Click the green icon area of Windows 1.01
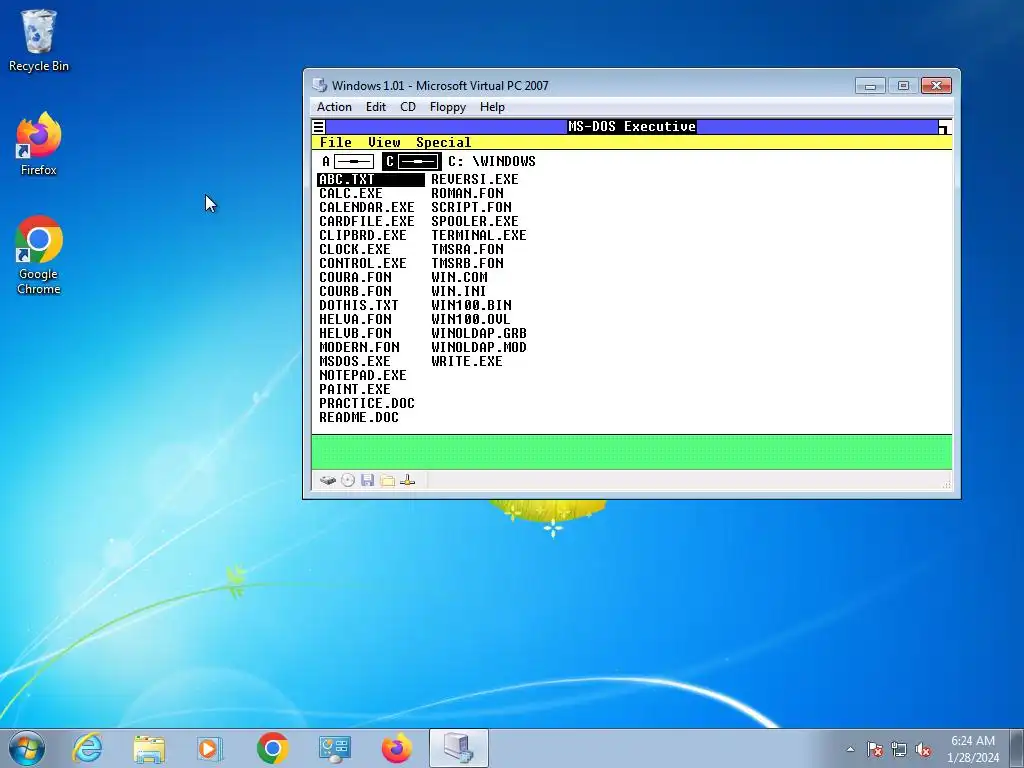 coord(632,452)
